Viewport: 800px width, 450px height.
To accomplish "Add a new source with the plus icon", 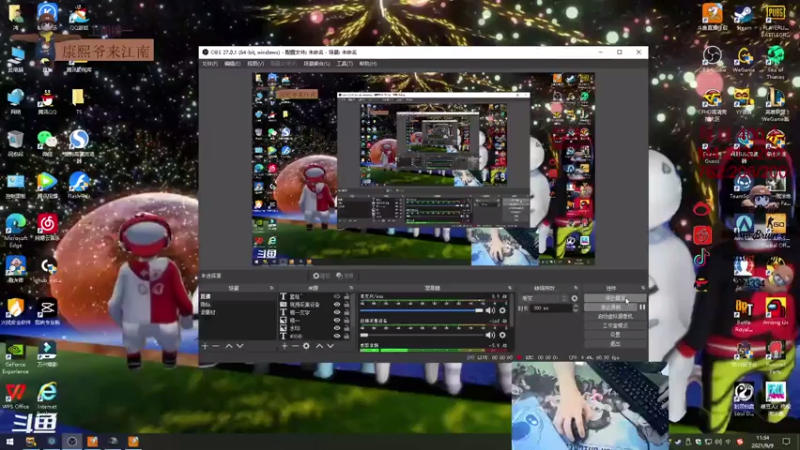I will tap(285, 346).
